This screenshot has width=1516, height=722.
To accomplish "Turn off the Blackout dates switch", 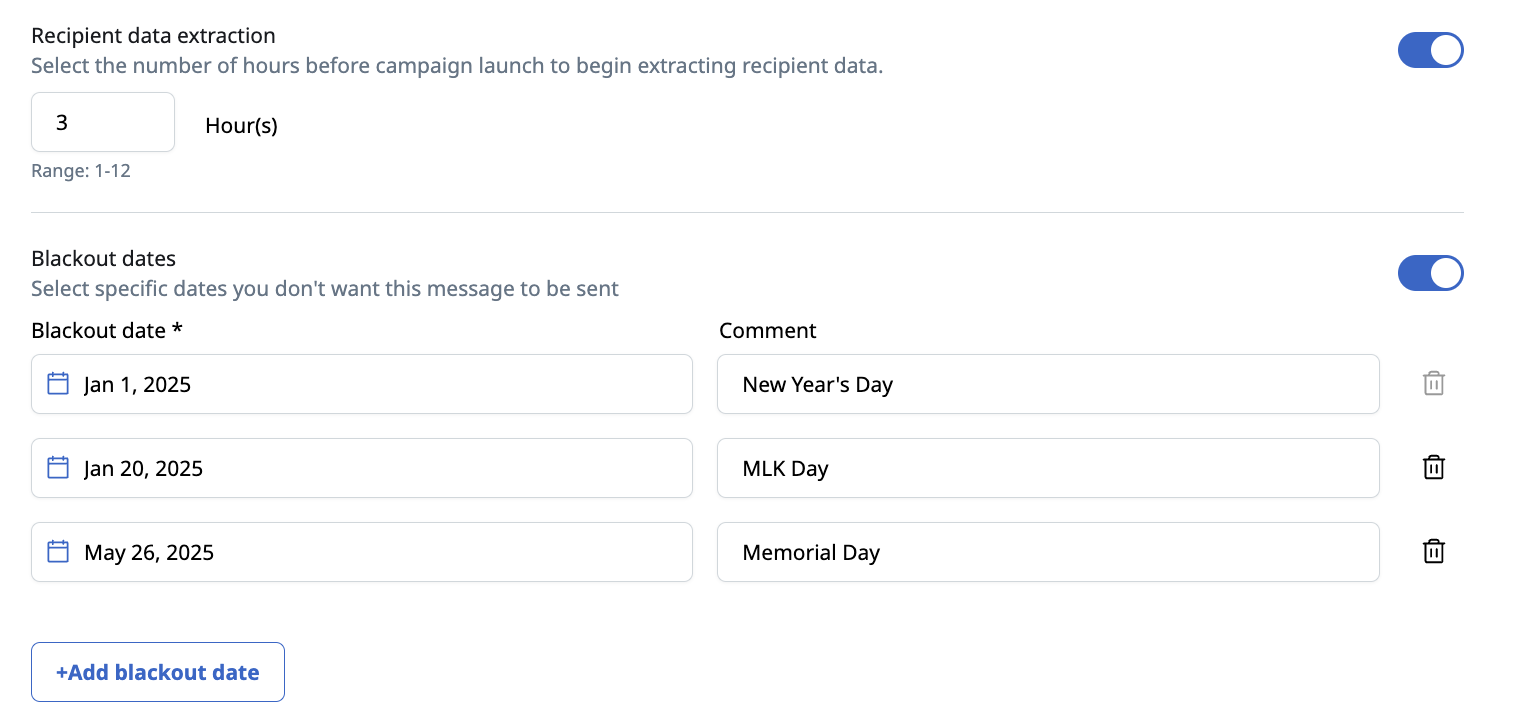I will pyautogui.click(x=1430, y=273).
